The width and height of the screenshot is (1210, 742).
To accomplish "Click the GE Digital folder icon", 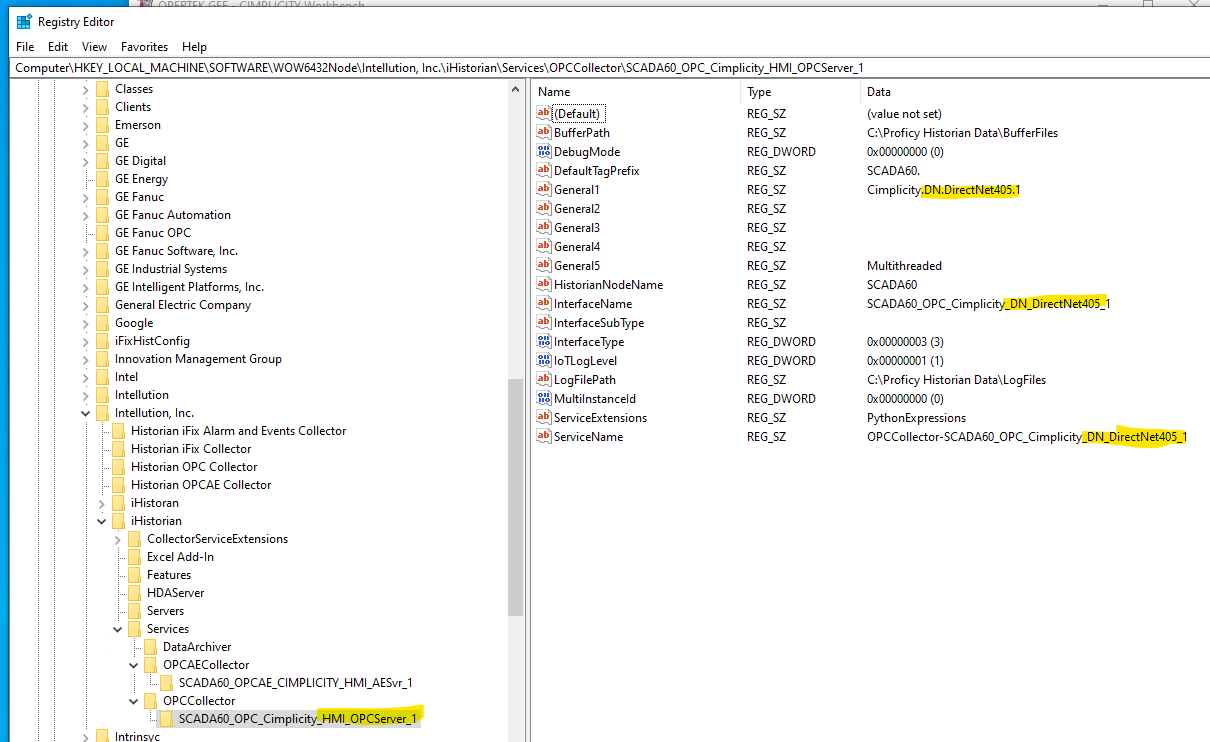I will pos(102,161).
